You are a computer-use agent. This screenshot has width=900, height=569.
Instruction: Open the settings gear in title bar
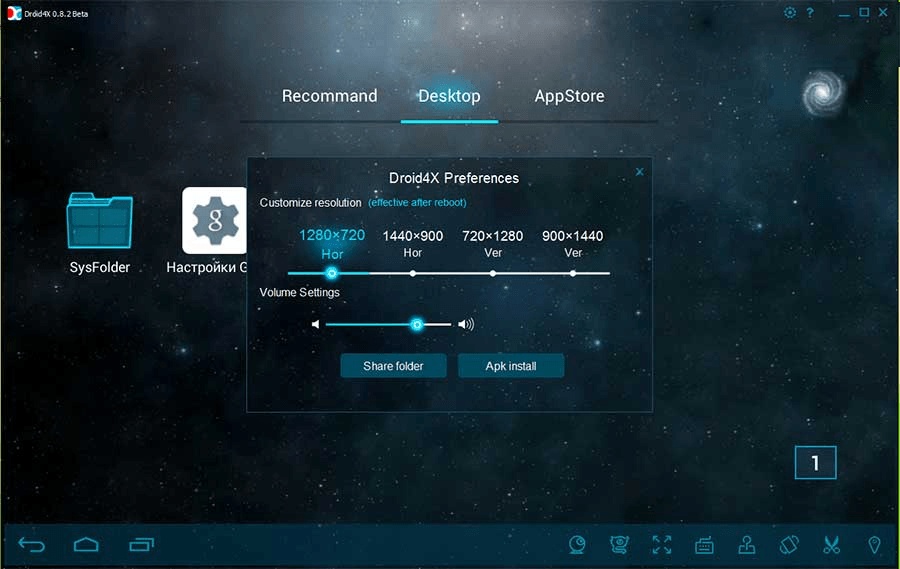click(x=790, y=13)
